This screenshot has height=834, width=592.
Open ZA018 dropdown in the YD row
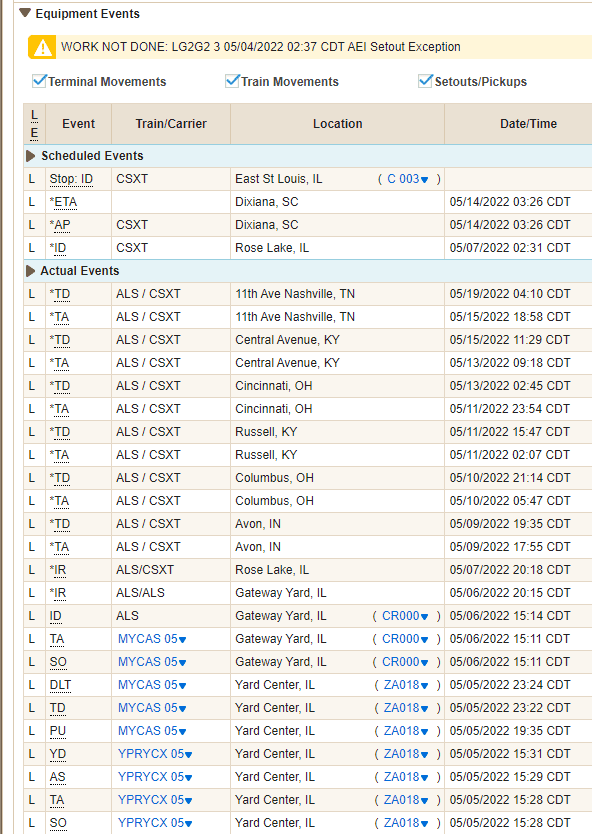point(406,754)
